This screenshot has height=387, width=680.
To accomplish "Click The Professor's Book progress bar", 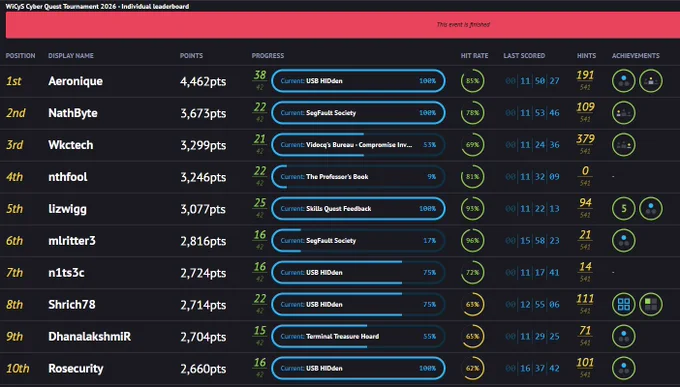I will [358, 177].
